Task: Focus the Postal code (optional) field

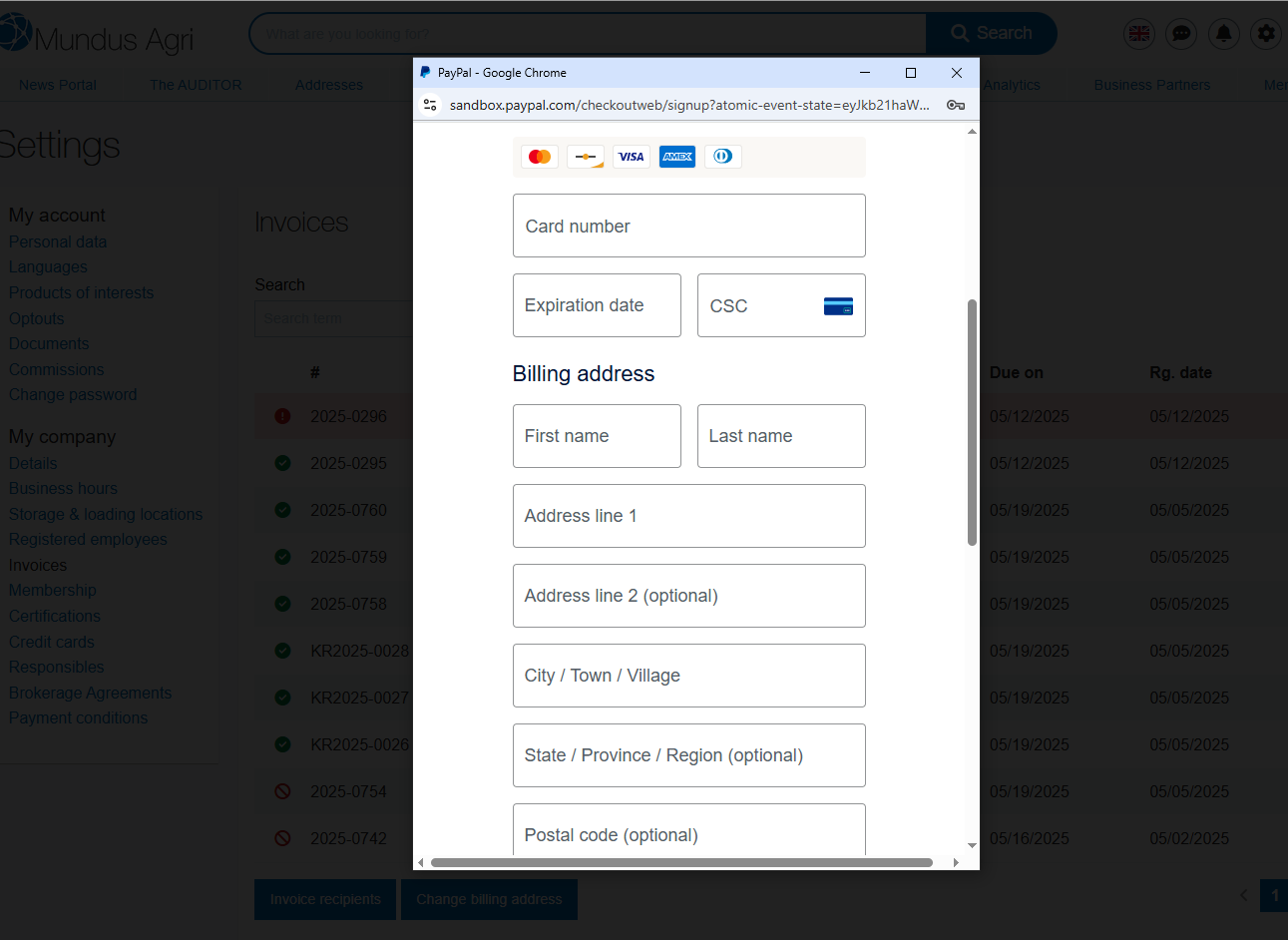Action: pos(688,829)
